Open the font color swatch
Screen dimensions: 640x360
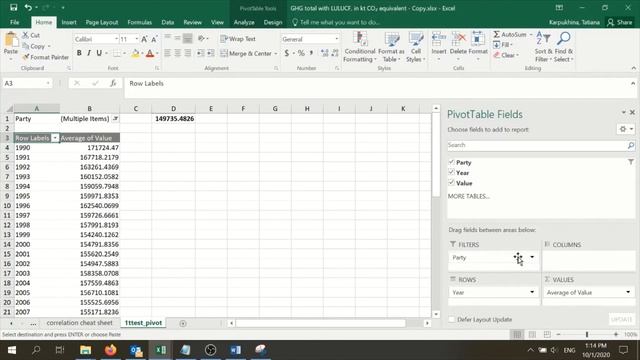point(150,53)
